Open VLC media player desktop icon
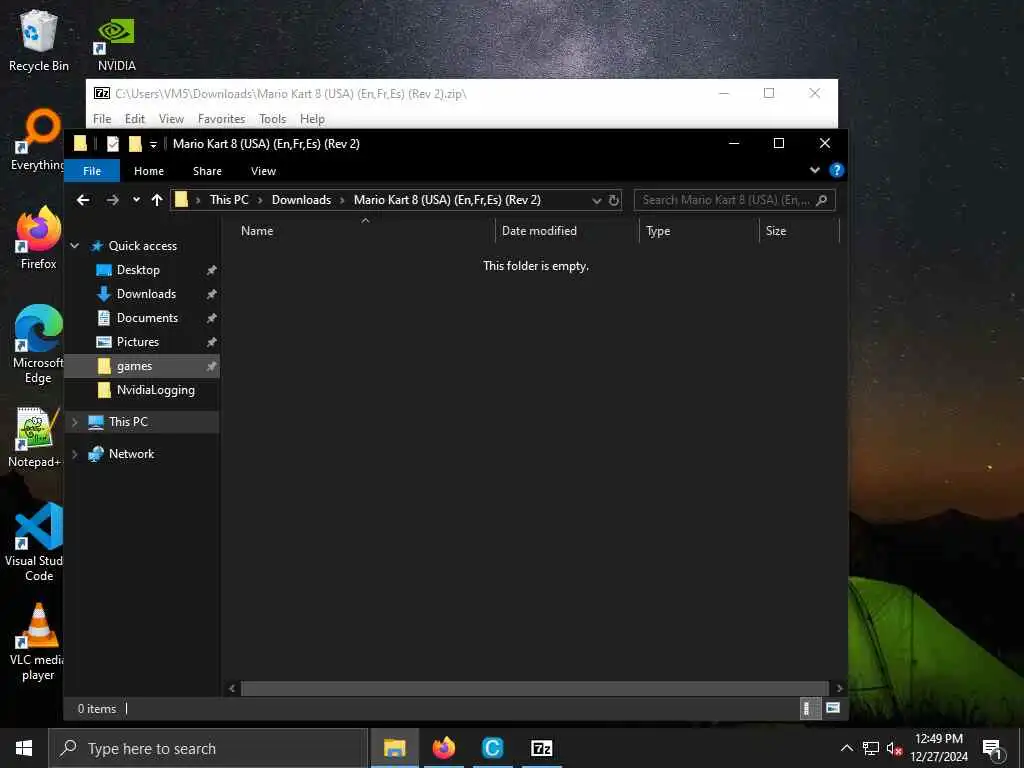 [38, 642]
